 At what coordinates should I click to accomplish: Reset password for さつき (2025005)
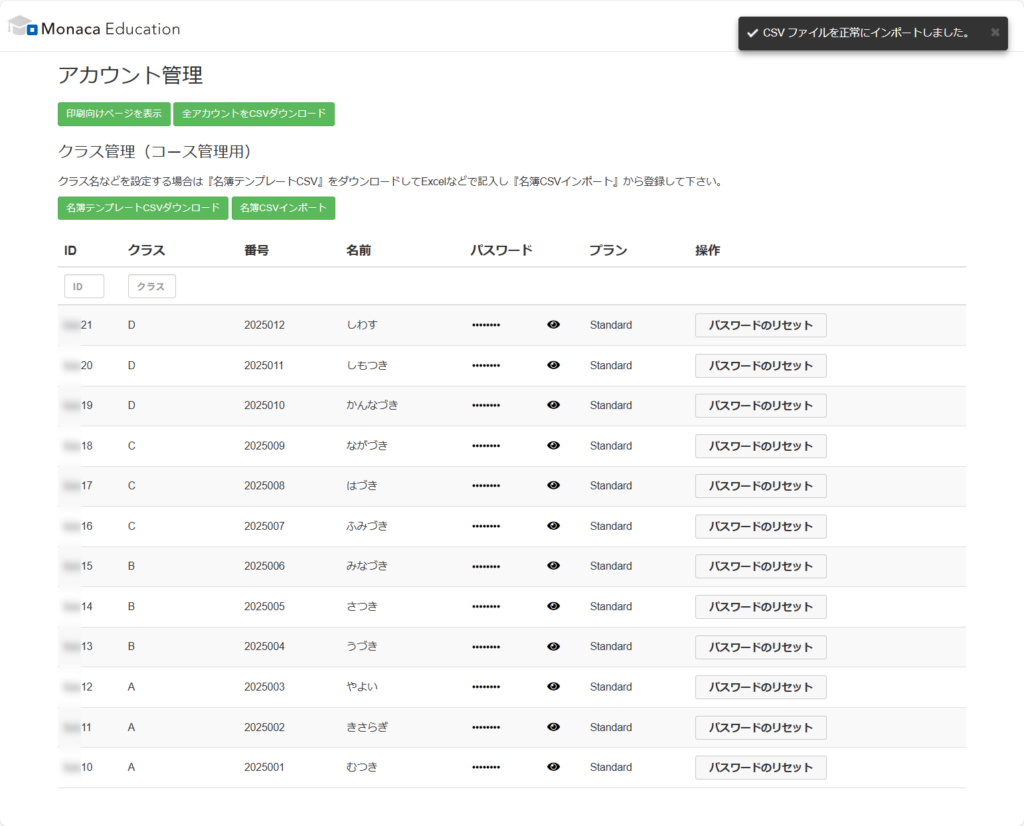click(761, 607)
